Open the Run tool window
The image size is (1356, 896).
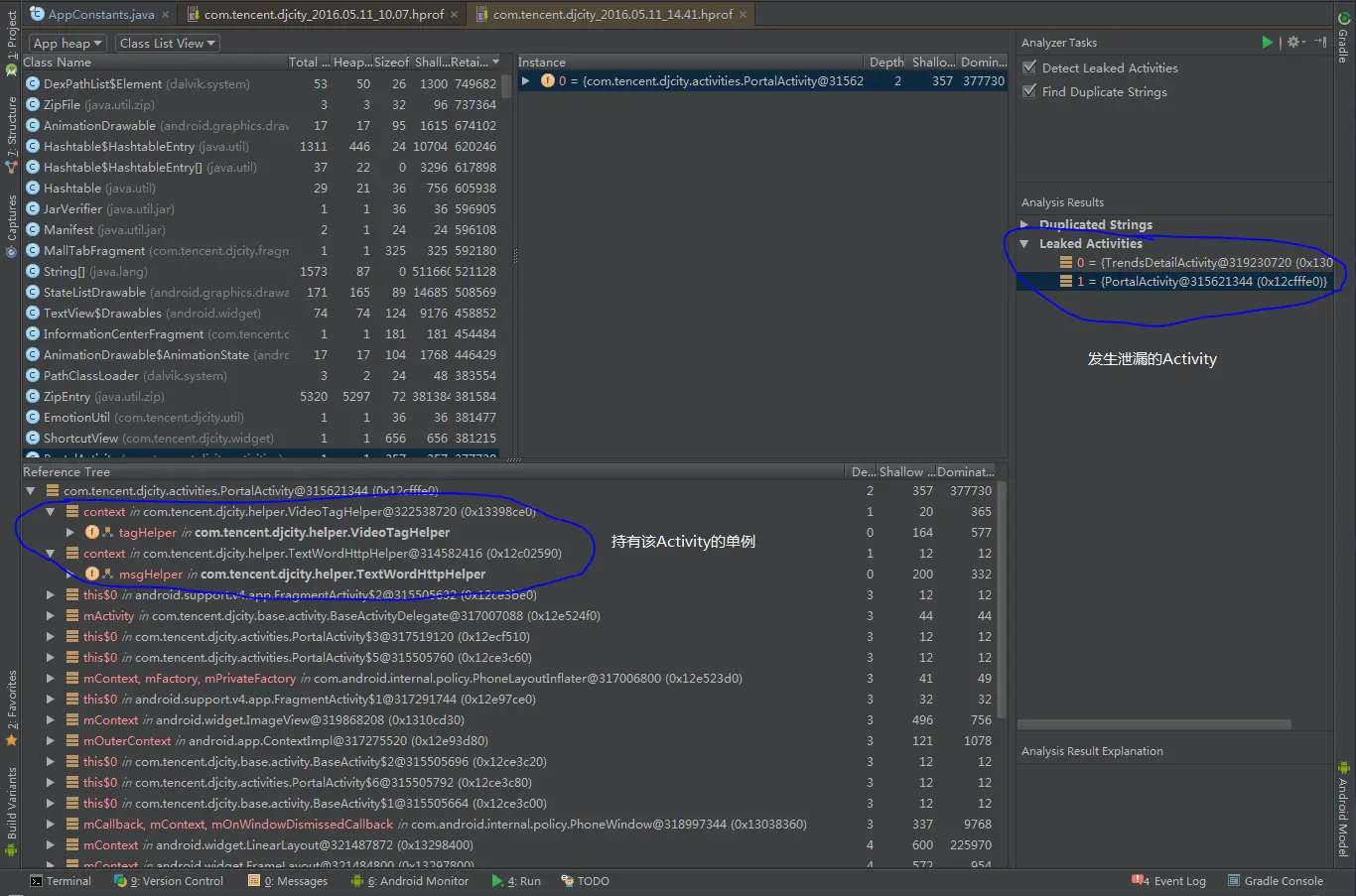(516, 881)
